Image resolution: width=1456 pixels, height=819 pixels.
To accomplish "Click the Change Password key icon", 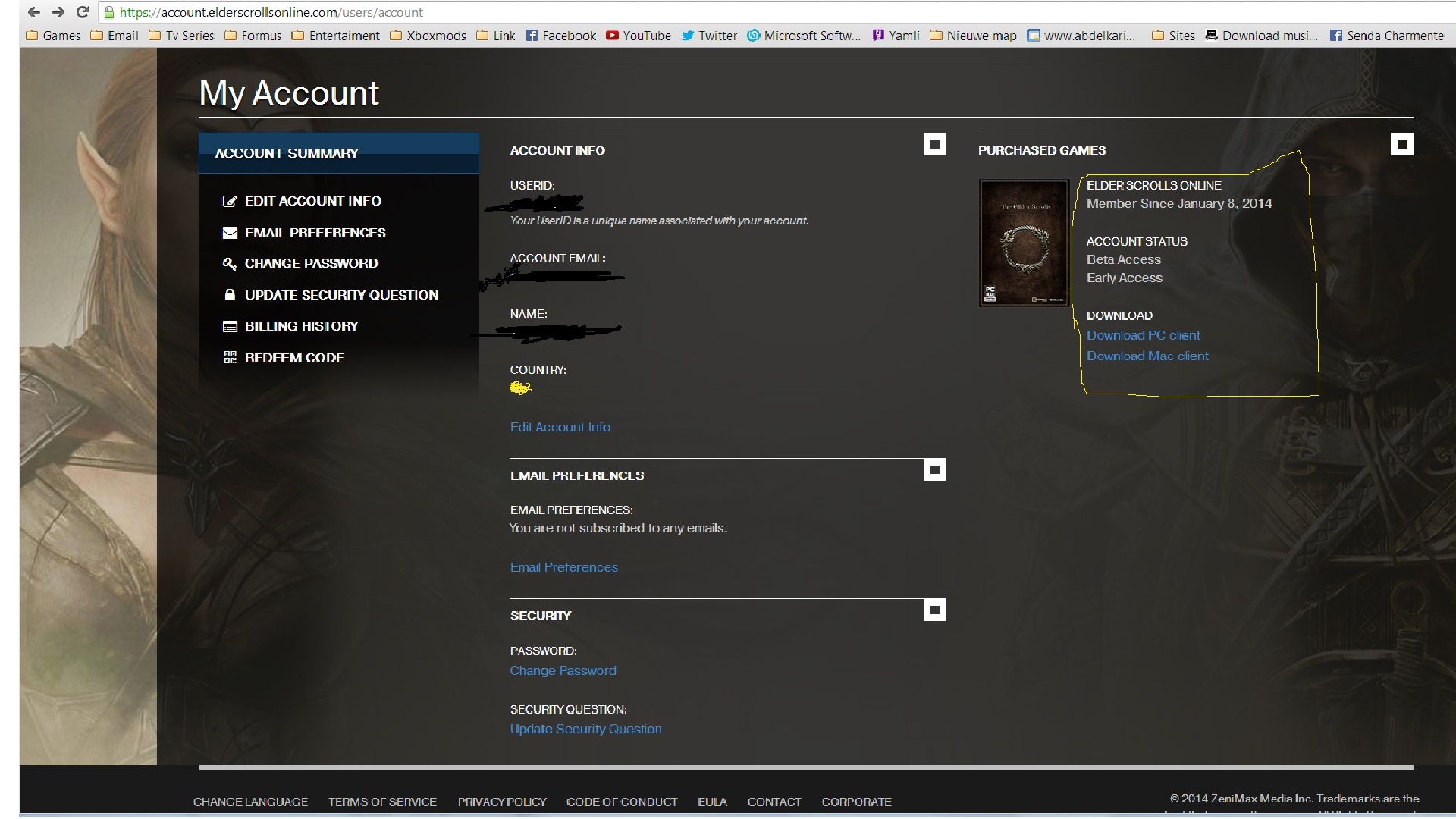I will point(229,263).
